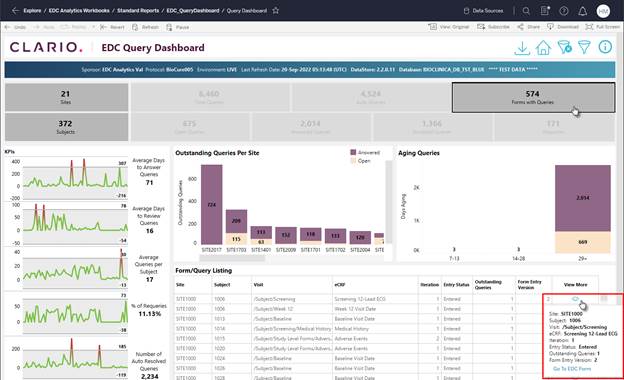Select the faded 8,460 tile

point(210,97)
